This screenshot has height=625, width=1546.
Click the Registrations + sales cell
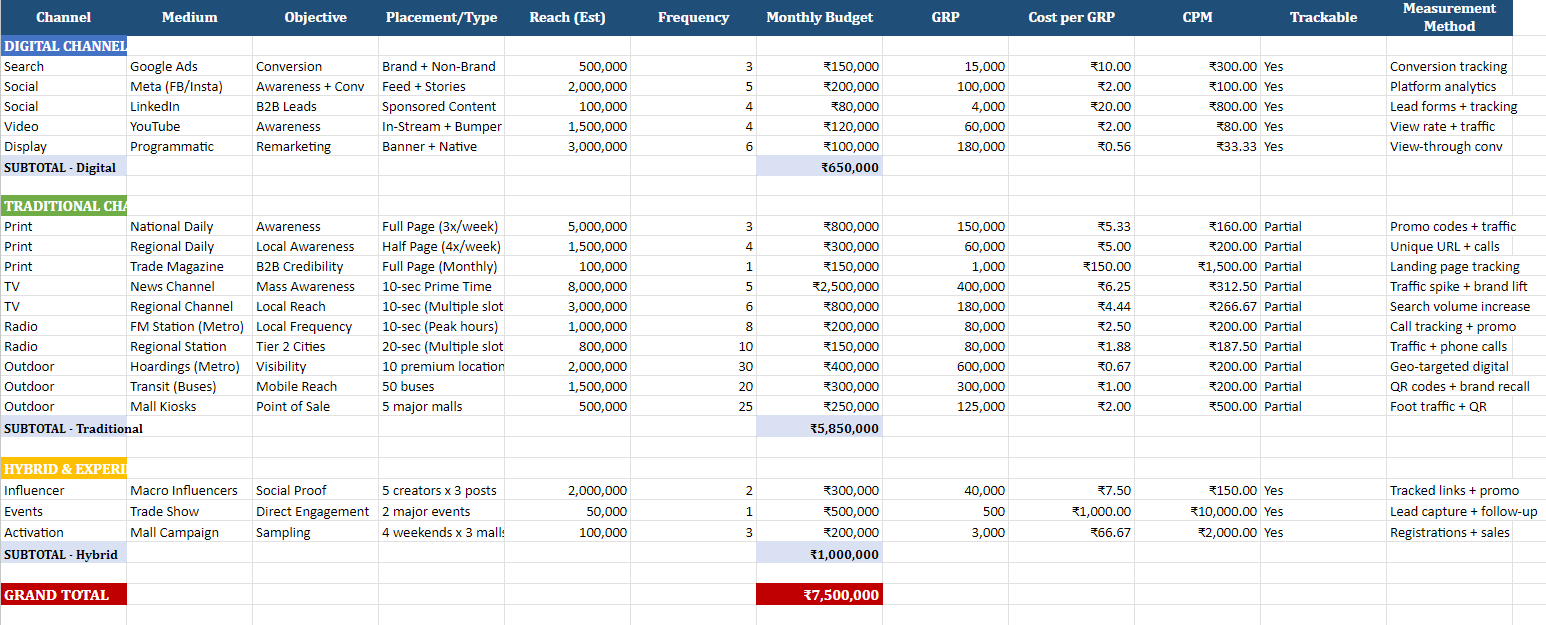1449,532
